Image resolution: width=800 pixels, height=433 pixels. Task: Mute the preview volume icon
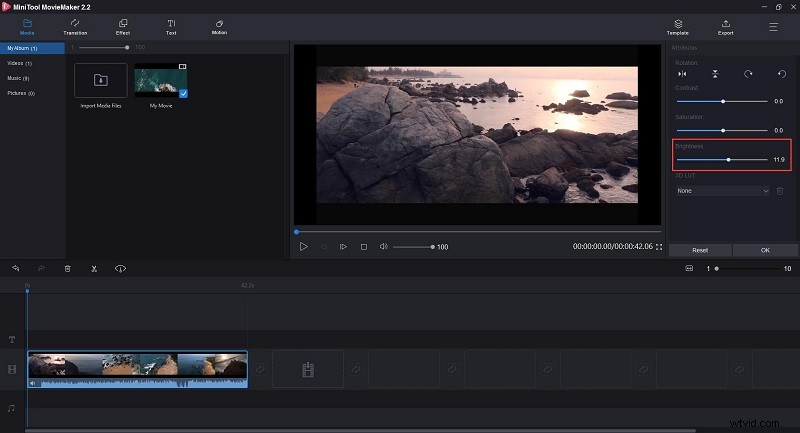point(384,246)
